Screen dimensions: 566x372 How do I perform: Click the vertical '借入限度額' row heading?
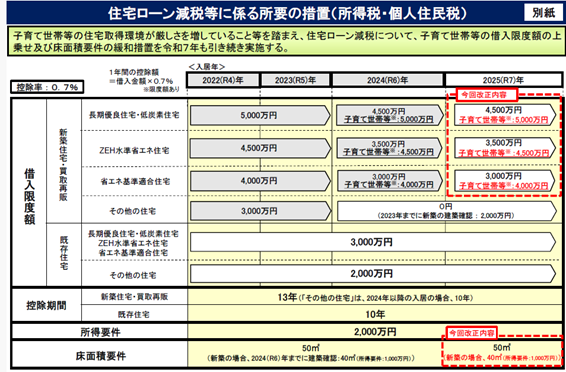click(x=30, y=196)
